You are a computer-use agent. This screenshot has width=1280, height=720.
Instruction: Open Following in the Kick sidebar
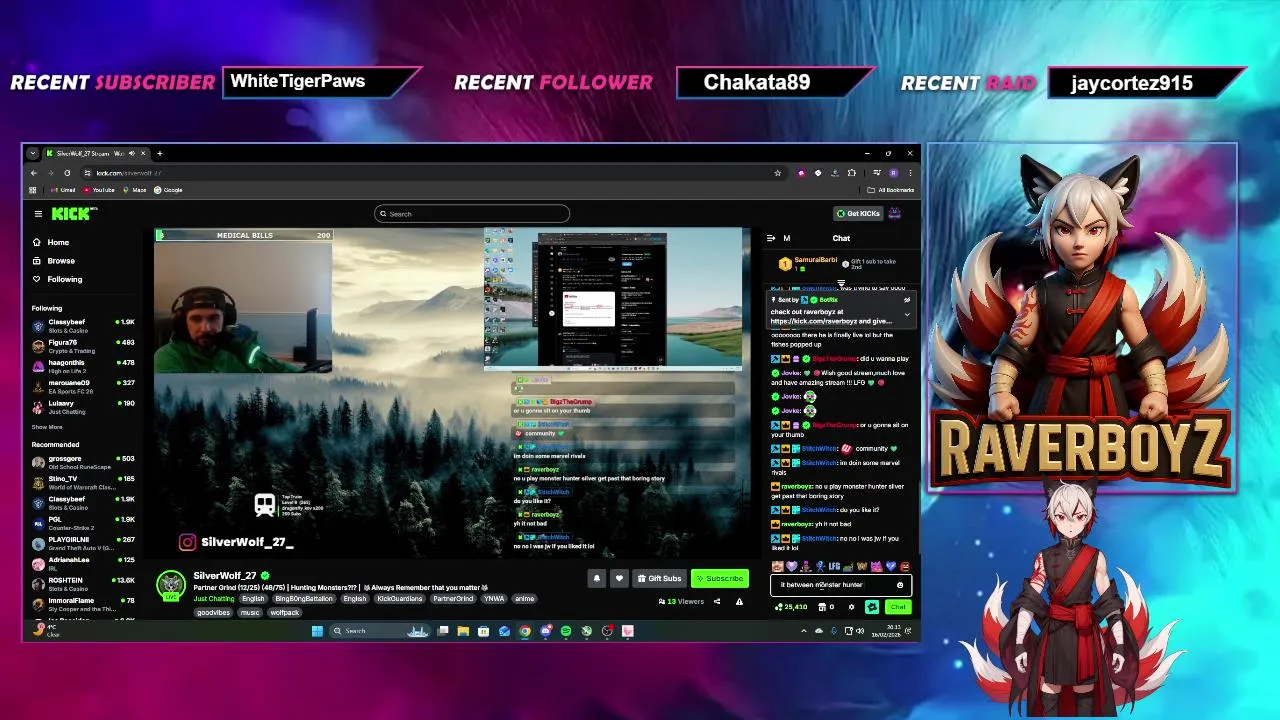(57, 279)
